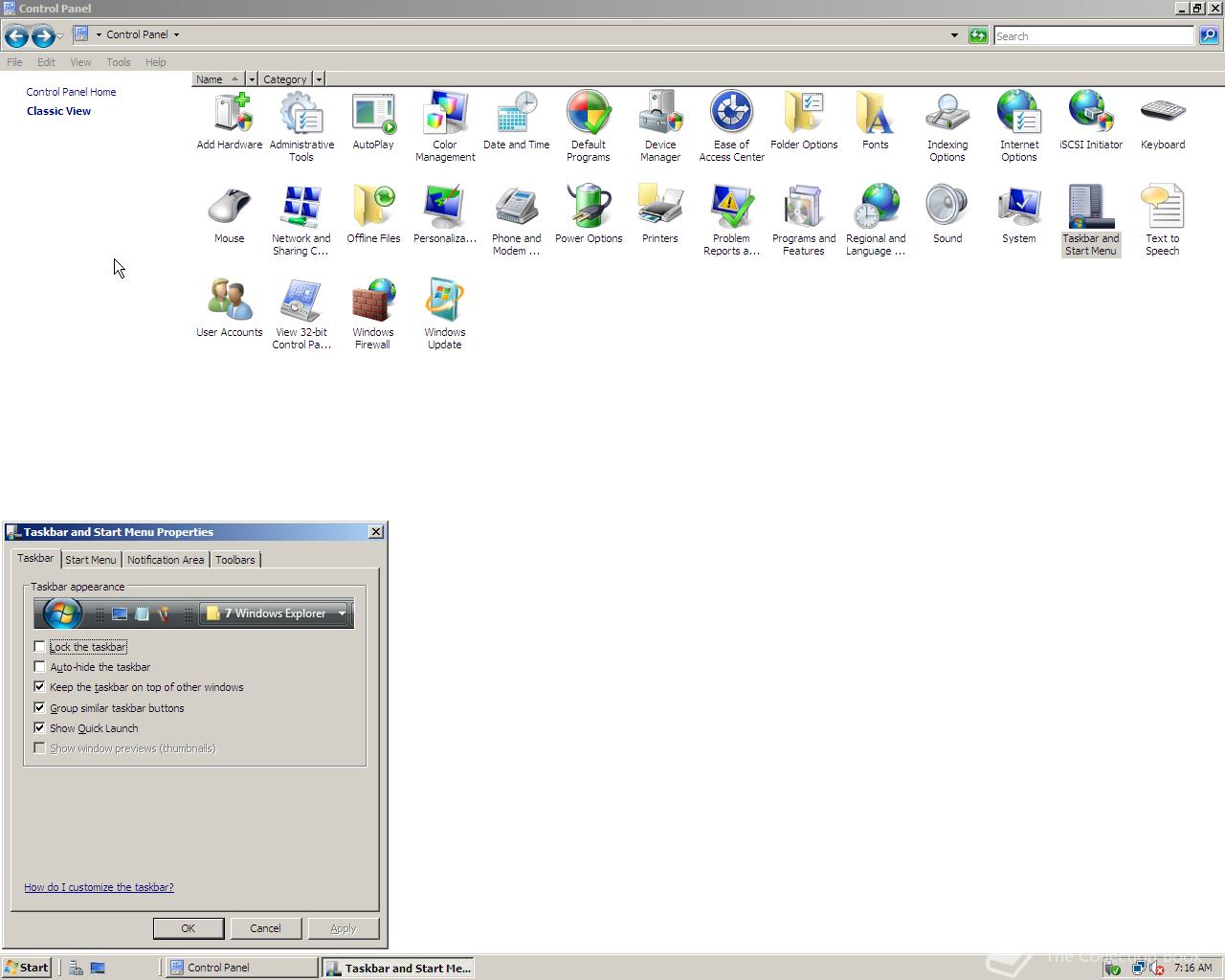Open iSCSI Initiator

pyautogui.click(x=1091, y=121)
